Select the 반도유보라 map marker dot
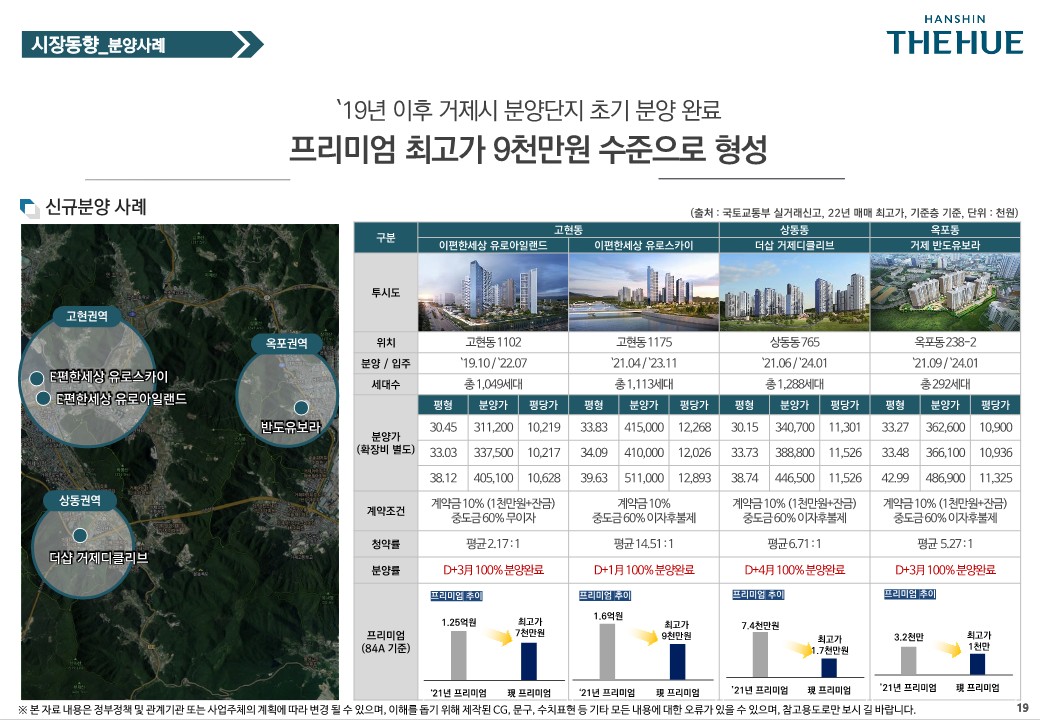 [x=301, y=407]
